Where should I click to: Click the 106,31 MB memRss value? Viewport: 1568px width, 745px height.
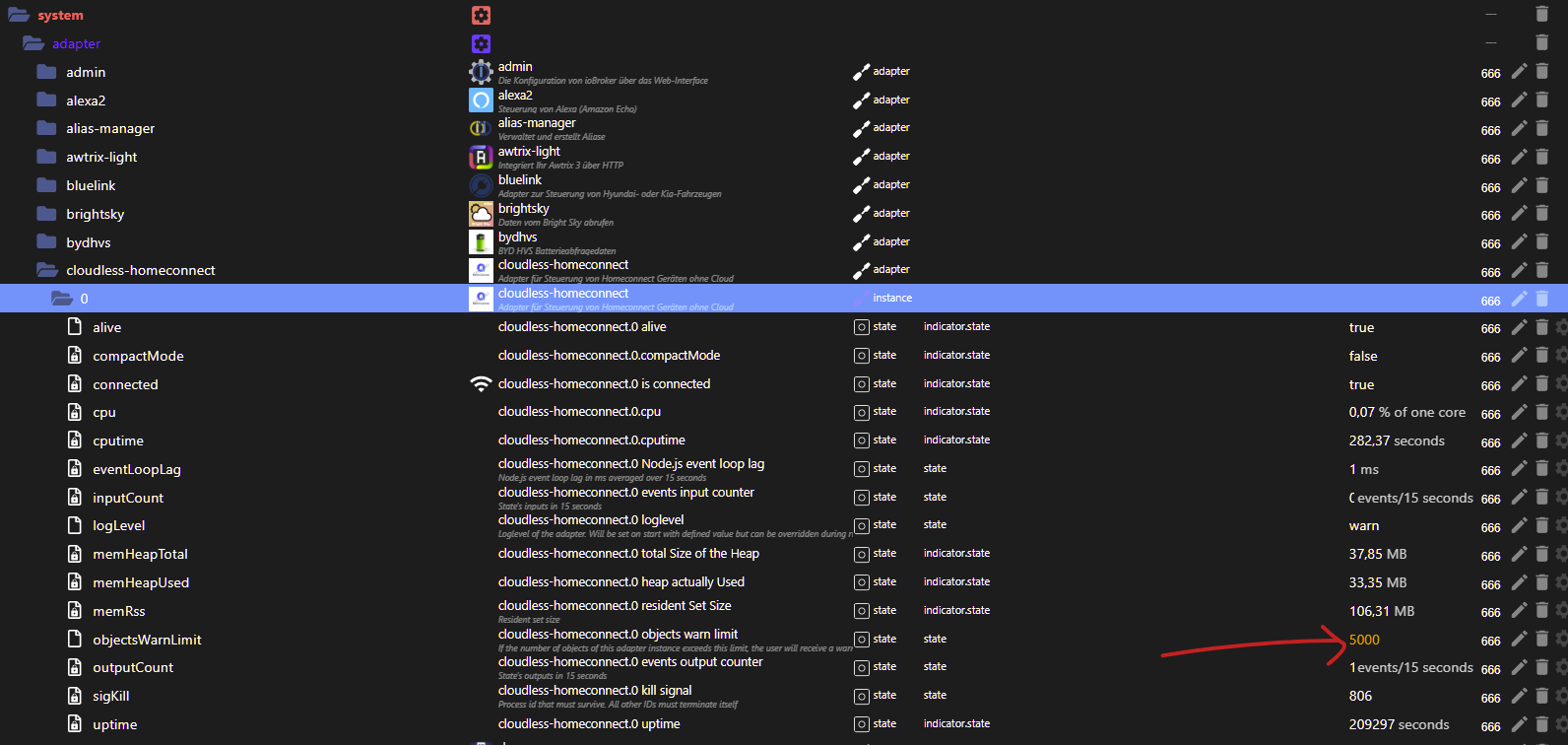[x=1382, y=611]
